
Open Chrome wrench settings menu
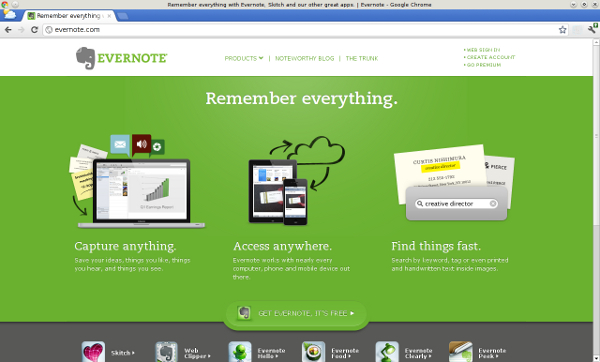[x=592, y=29]
